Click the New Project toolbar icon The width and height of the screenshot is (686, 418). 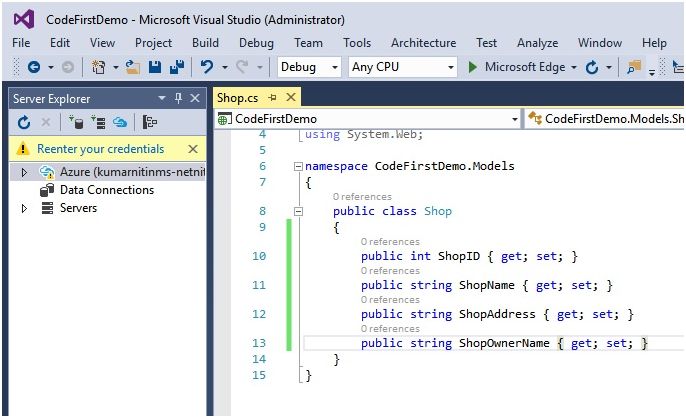[98, 67]
